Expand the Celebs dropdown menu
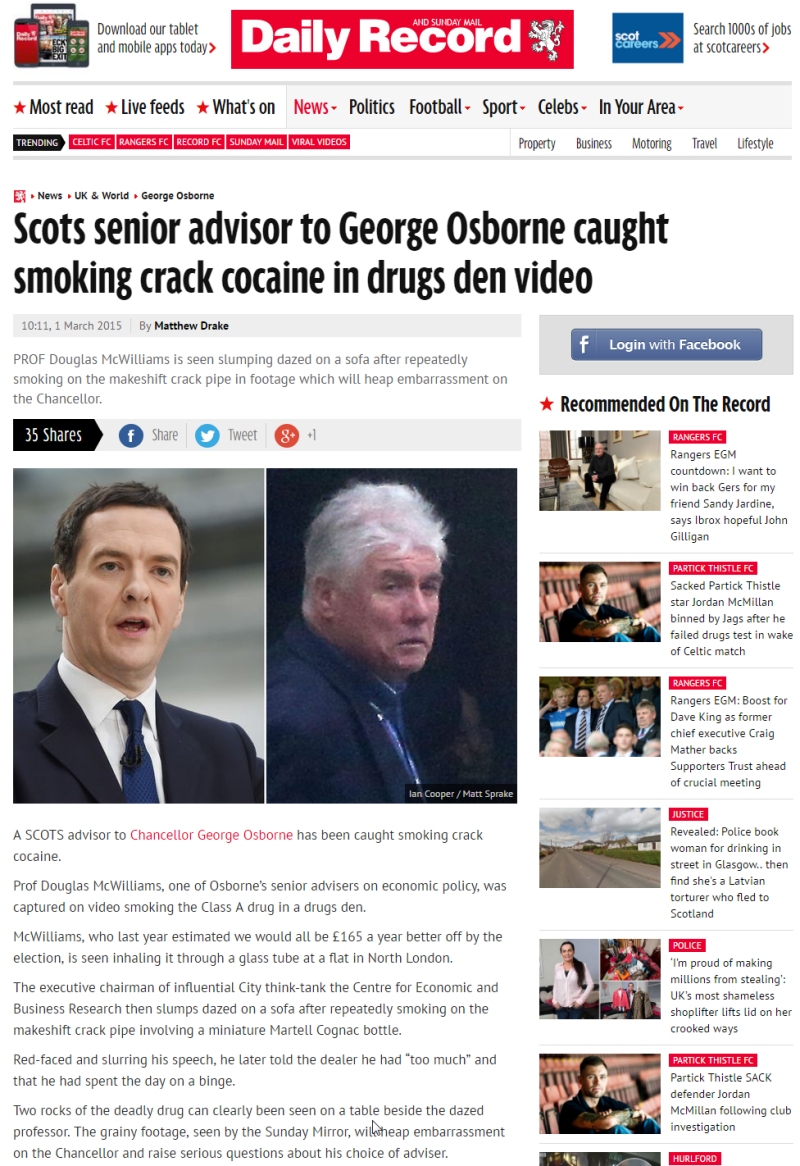Image resolution: width=800 pixels, height=1166 pixels. tap(562, 107)
